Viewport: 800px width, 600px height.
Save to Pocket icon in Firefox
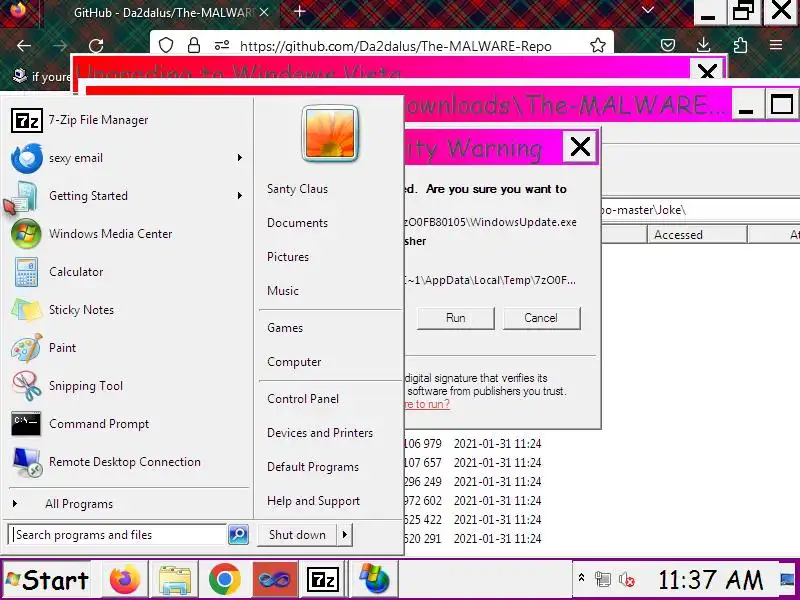[668, 46]
